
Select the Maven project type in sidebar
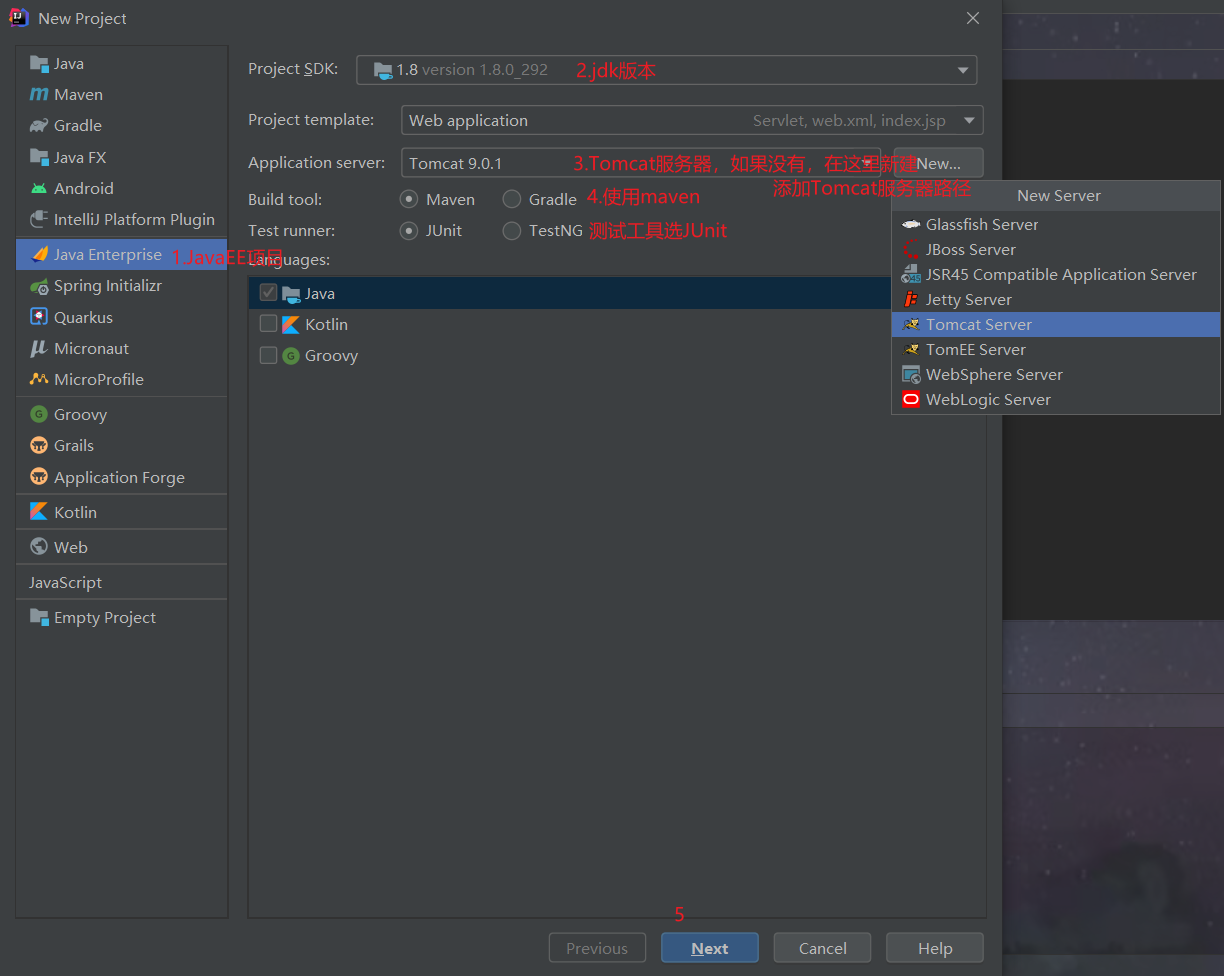coord(76,94)
